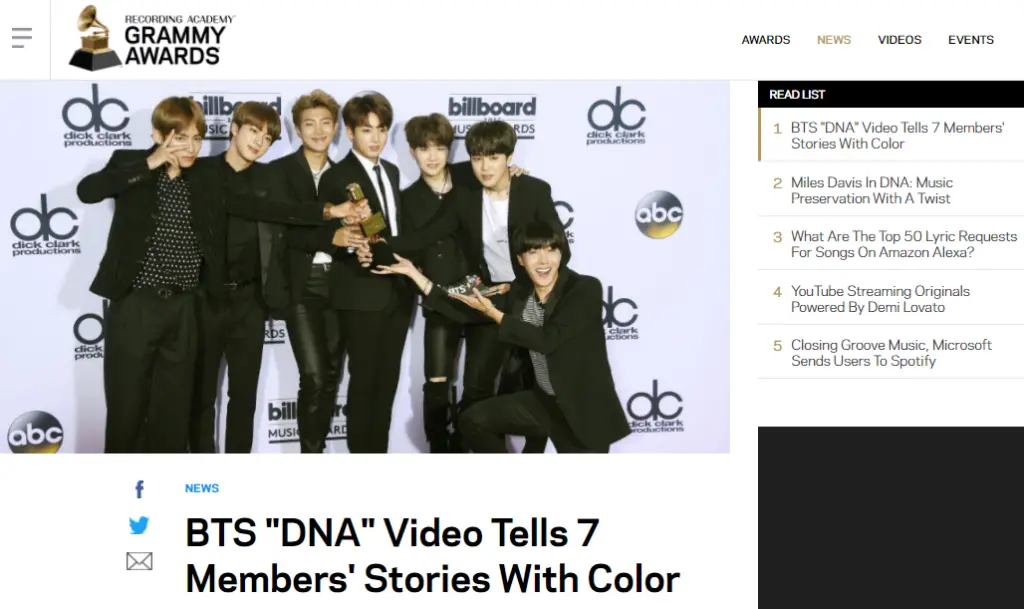Click the BTS group hero photo

click(364, 267)
